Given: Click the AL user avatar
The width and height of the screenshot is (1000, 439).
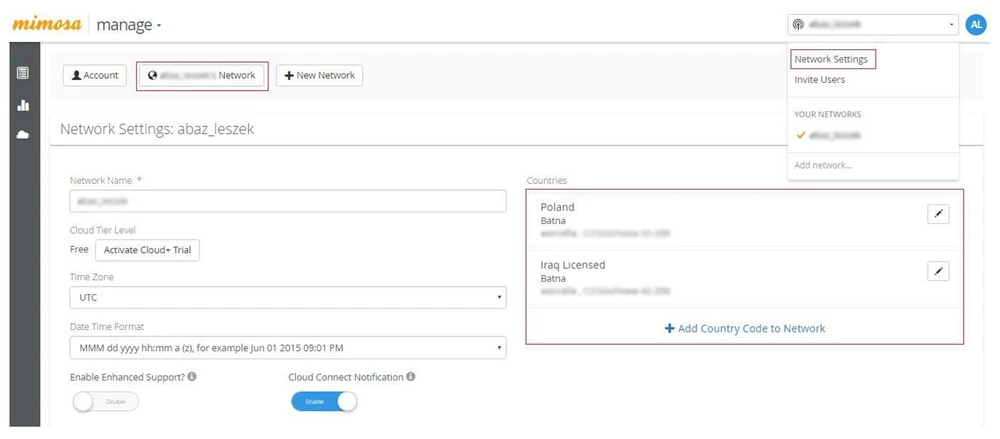Looking at the screenshot, I should click(x=976, y=24).
